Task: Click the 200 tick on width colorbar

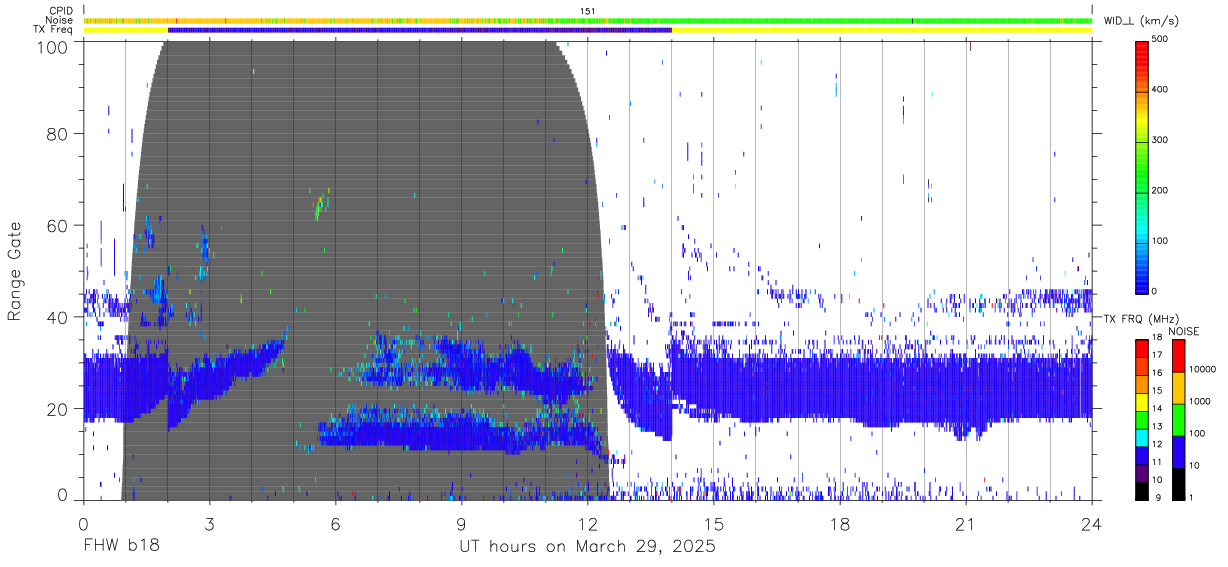Action: pos(1160,190)
